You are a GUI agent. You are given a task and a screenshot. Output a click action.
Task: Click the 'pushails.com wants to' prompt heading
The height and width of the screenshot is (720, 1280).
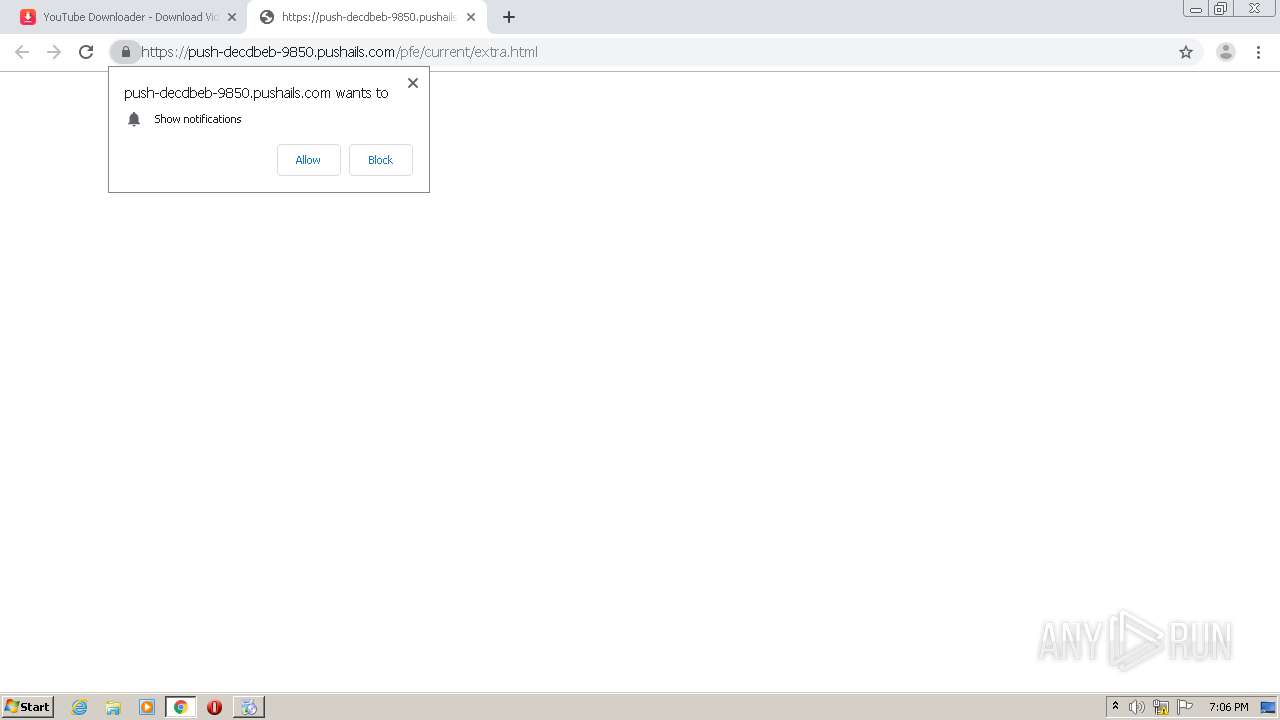[256, 93]
